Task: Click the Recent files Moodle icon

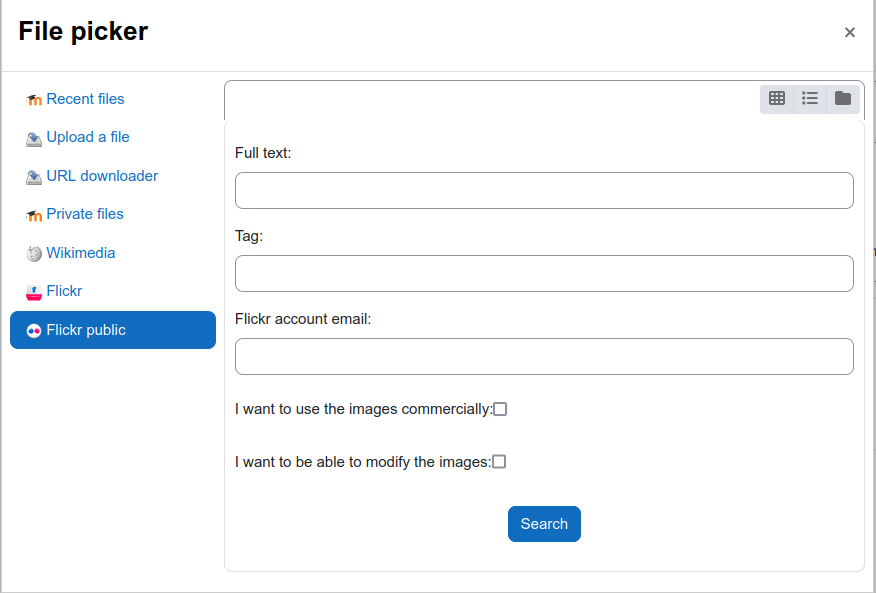Action: pos(34,100)
